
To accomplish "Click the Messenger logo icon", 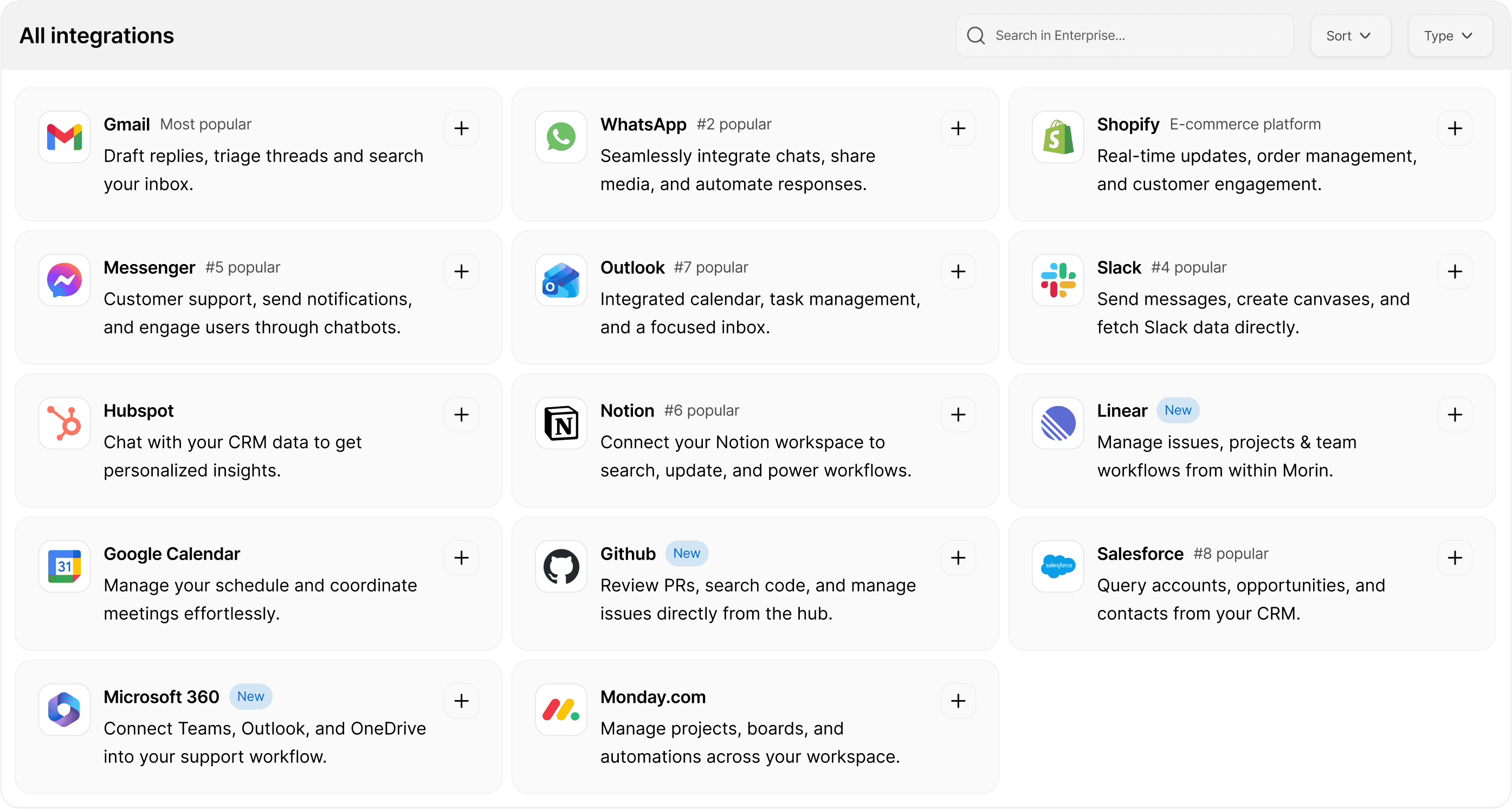I will point(64,280).
